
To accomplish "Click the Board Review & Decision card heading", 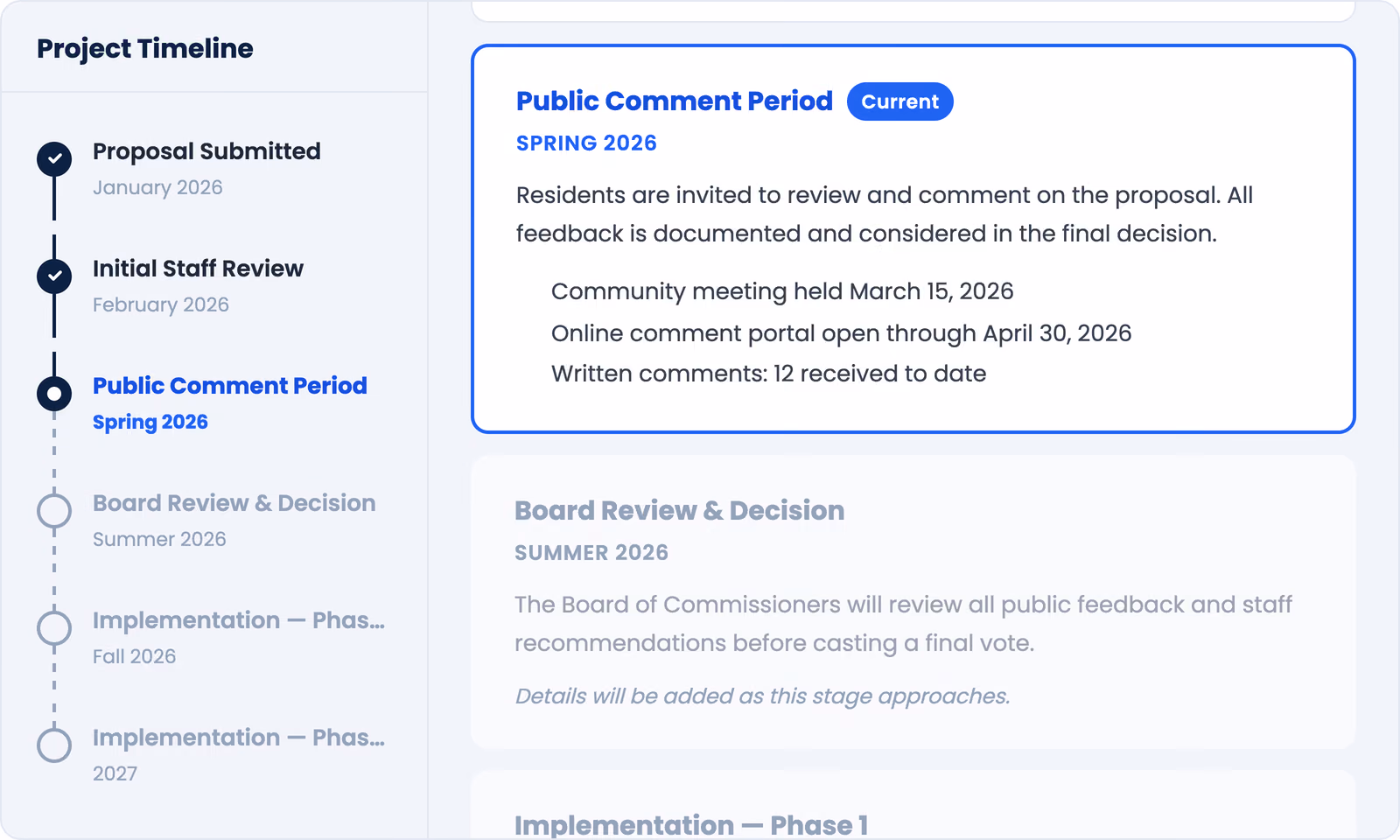I will coord(680,511).
